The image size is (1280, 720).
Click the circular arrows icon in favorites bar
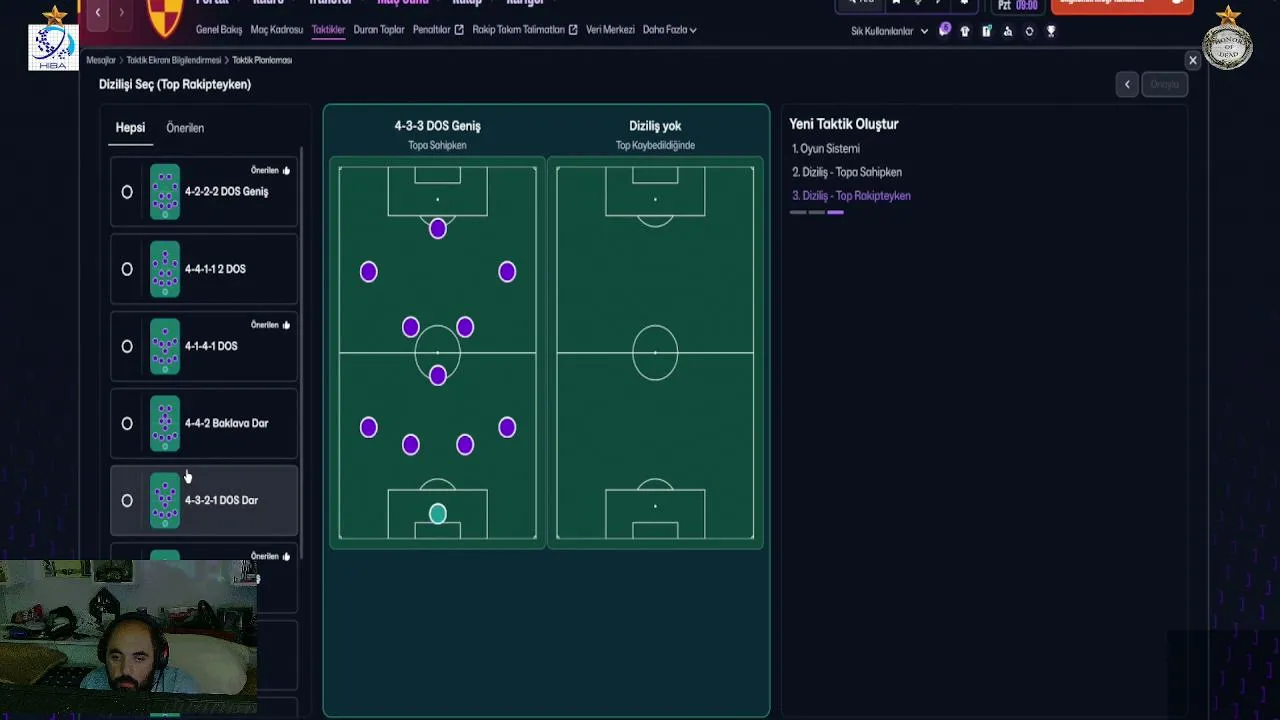point(1029,31)
